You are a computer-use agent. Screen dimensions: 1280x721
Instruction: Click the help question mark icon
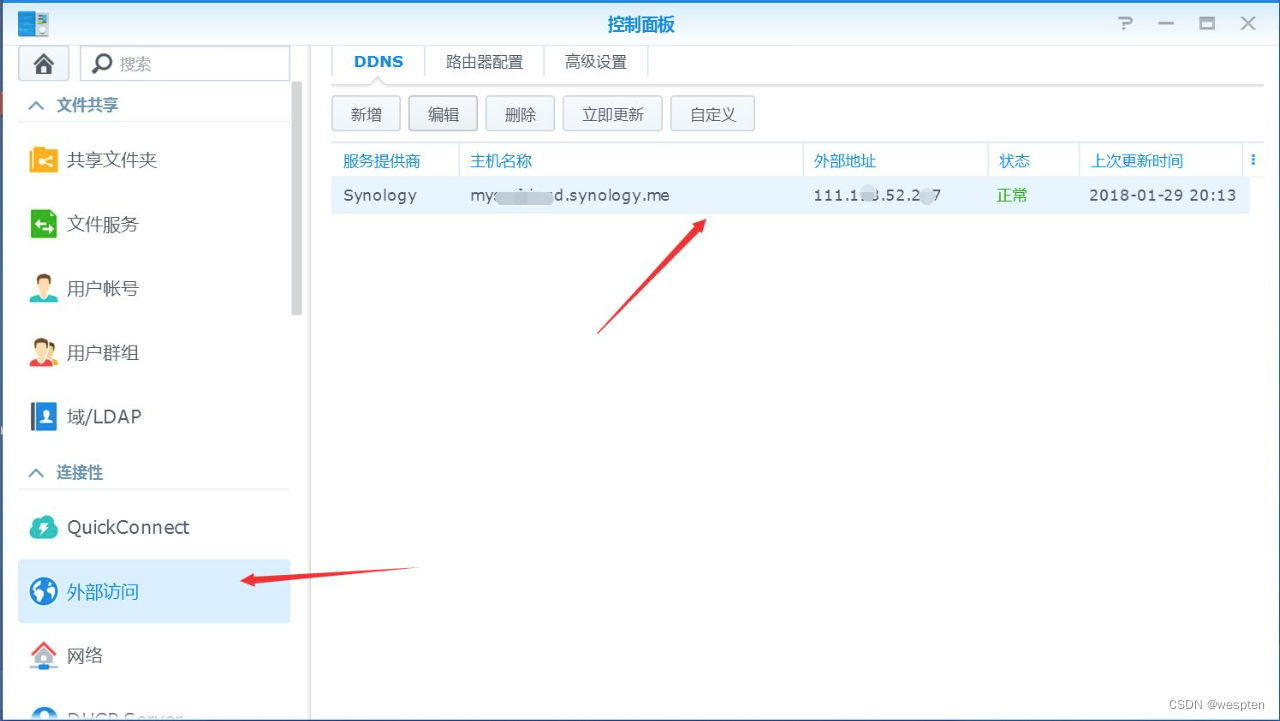pos(1126,24)
